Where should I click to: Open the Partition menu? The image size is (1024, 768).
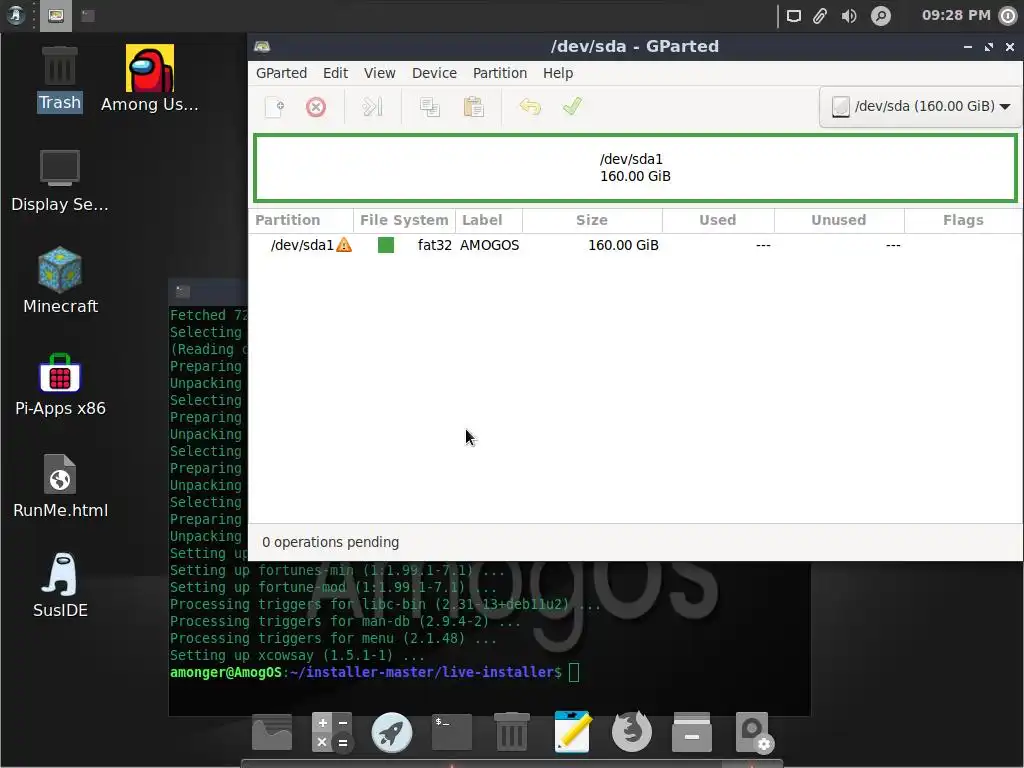(x=500, y=73)
